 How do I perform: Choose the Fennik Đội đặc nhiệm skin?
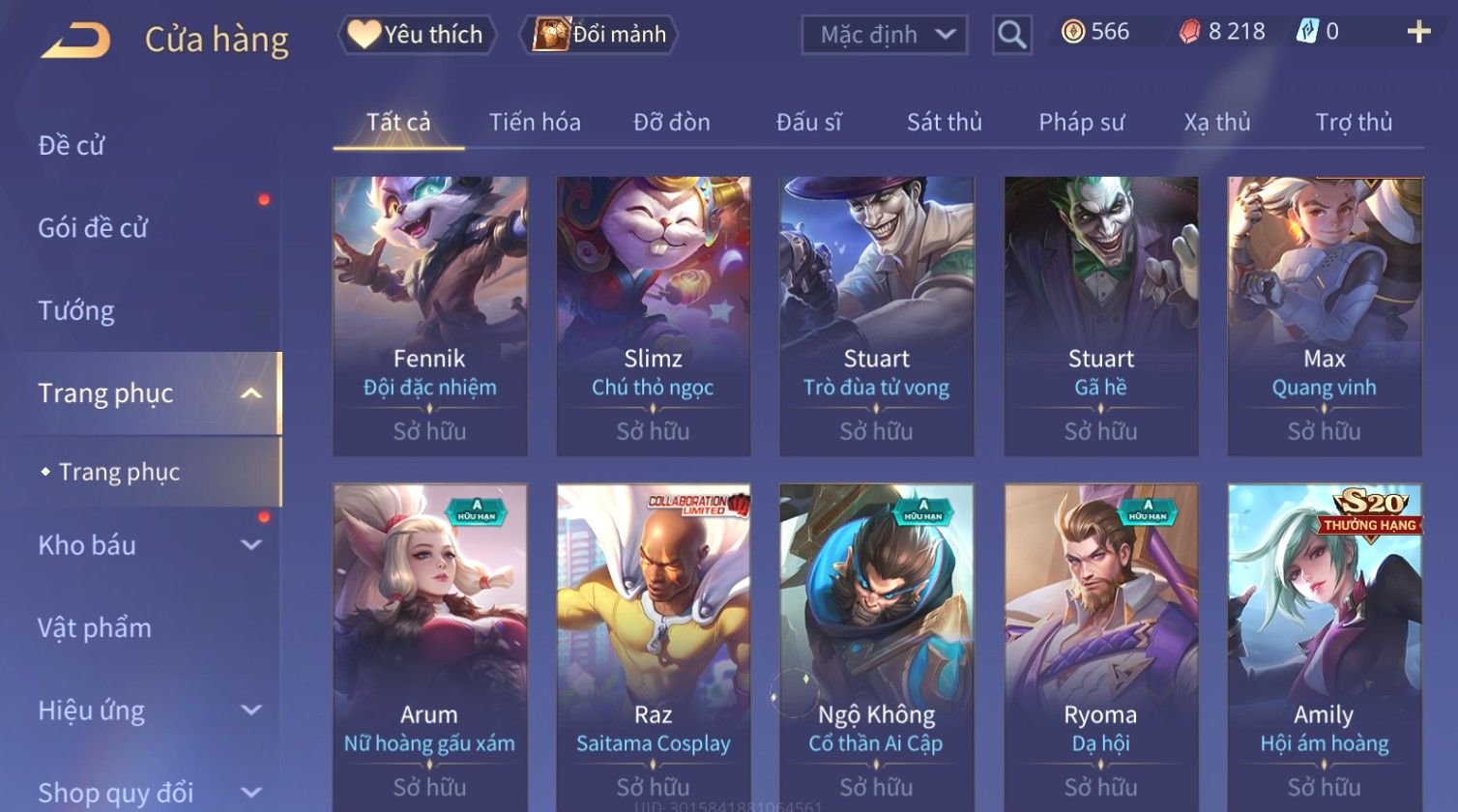(430, 316)
